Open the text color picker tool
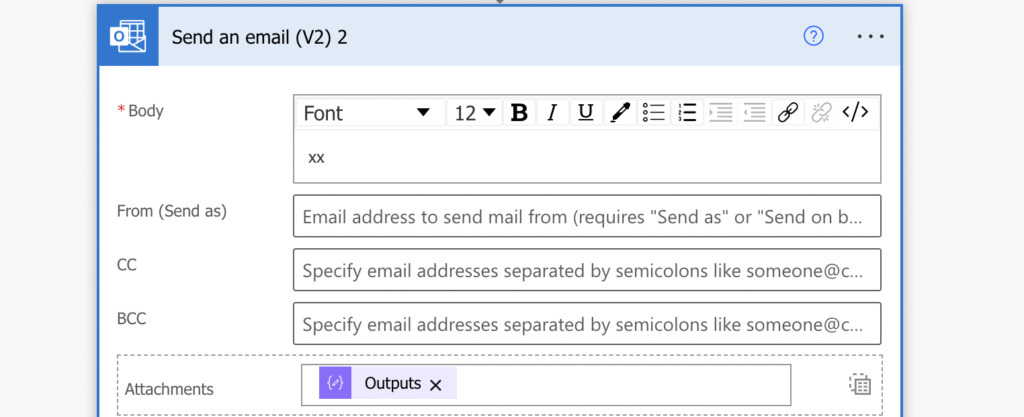Image resolution: width=1024 pixels, height=417 pixels. tap(620, 113)
